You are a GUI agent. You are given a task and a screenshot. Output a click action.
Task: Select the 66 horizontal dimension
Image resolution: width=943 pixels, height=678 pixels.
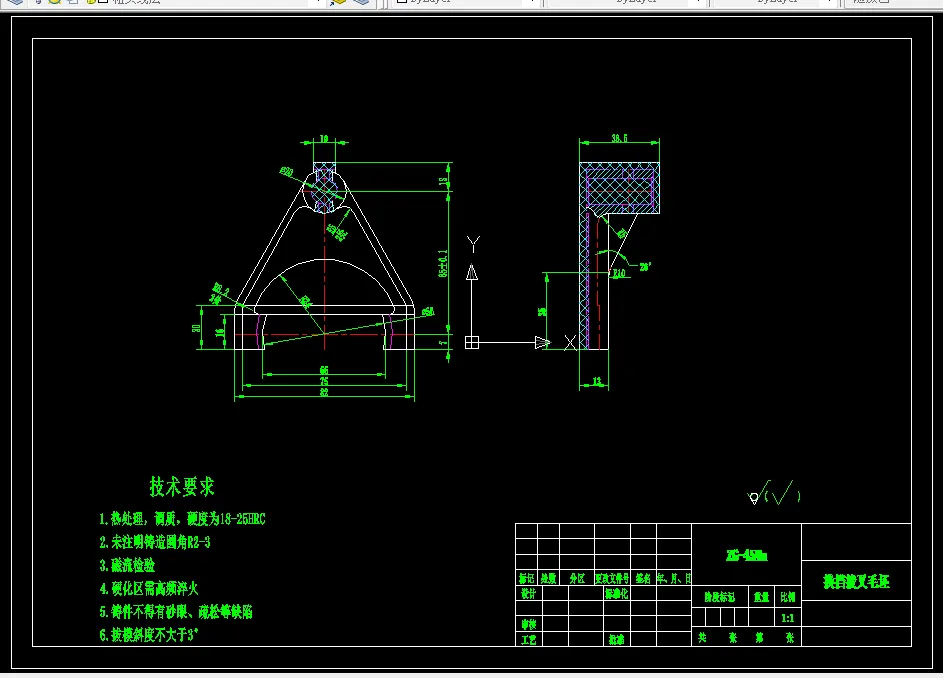tap(324, 370)
